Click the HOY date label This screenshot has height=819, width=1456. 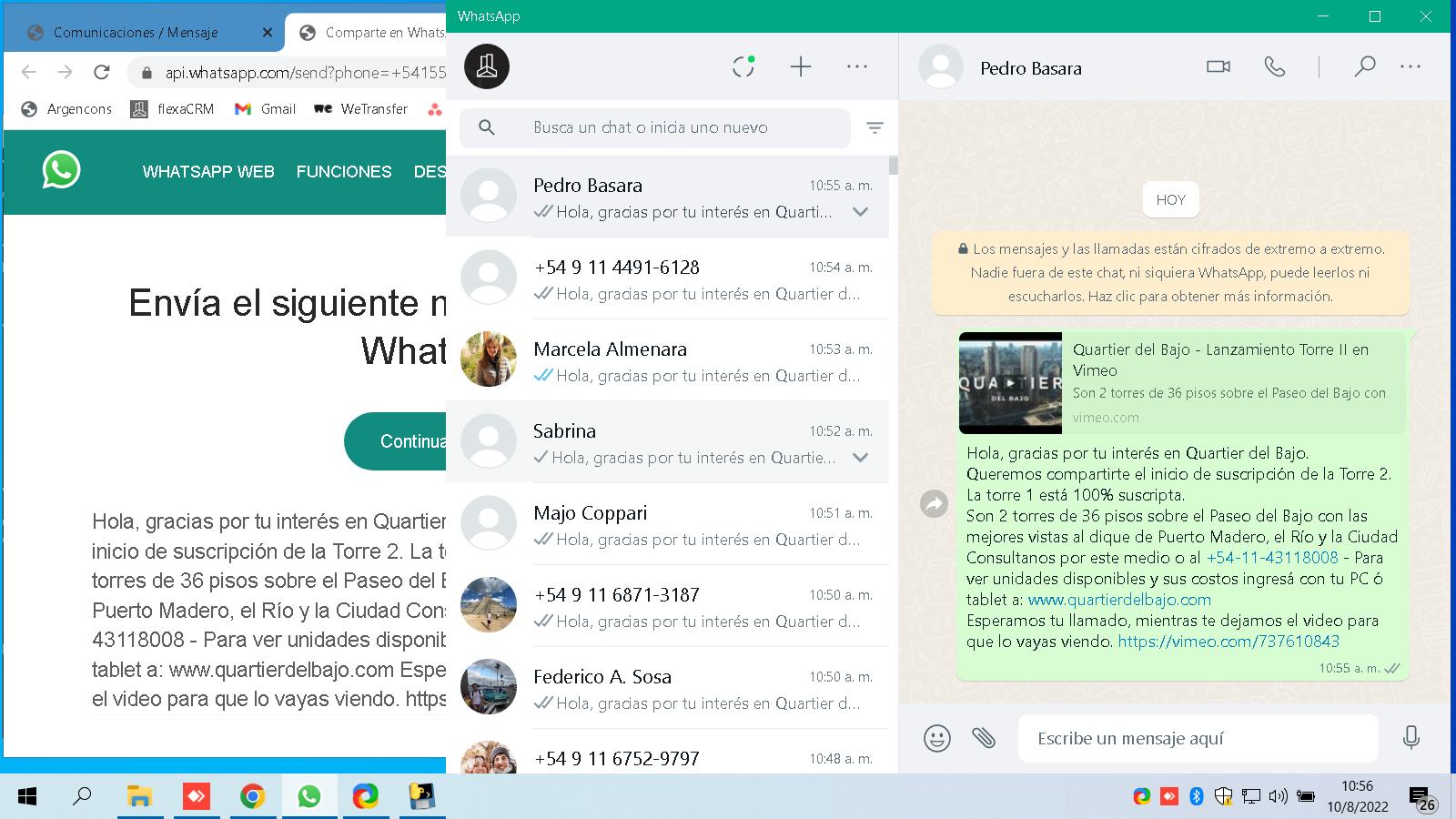(x=1170, y=200)
